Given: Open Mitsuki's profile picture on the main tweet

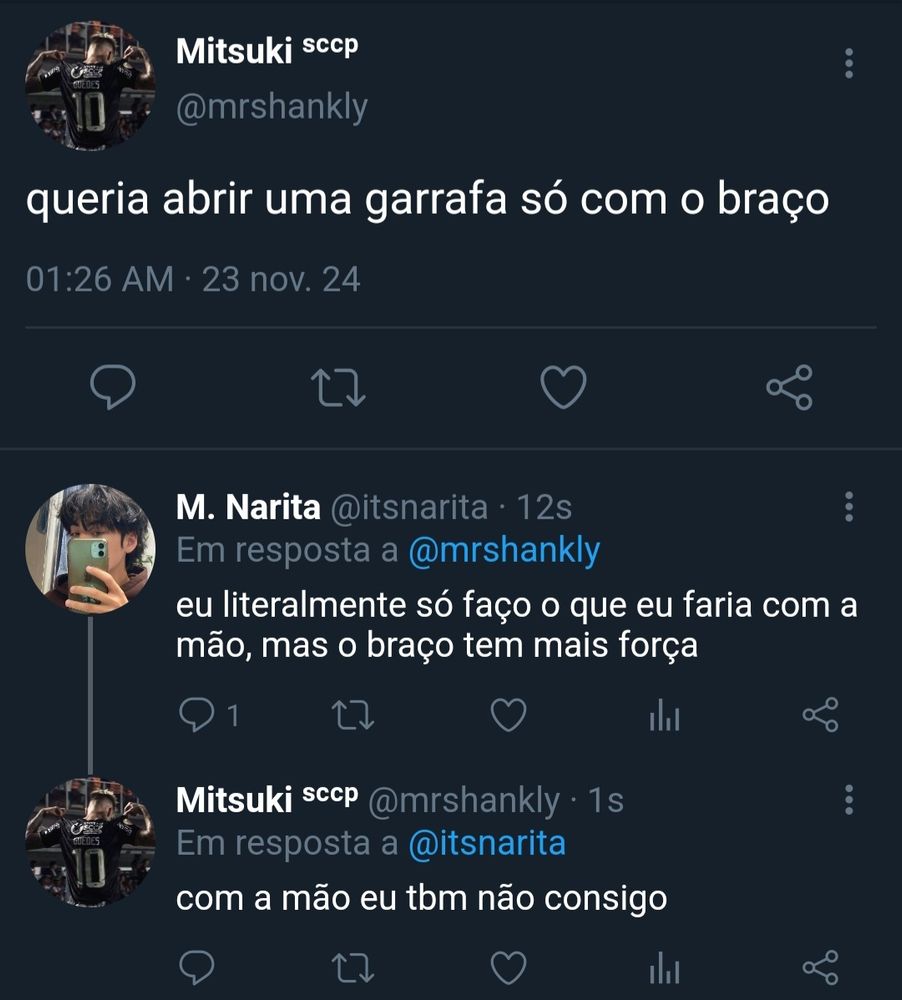Looking at the screenshot, I should click(90, 85).
